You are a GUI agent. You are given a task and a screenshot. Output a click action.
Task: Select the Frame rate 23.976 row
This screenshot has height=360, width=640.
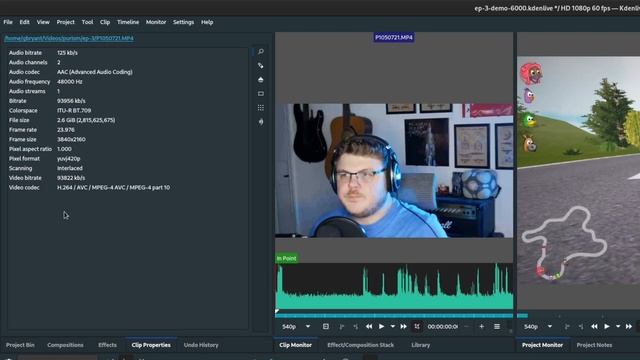coord(128,130)
